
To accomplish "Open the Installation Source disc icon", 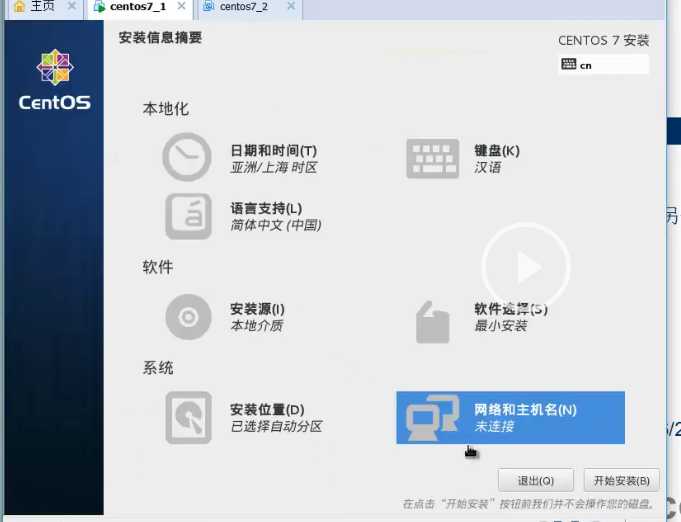I will 188,317.
